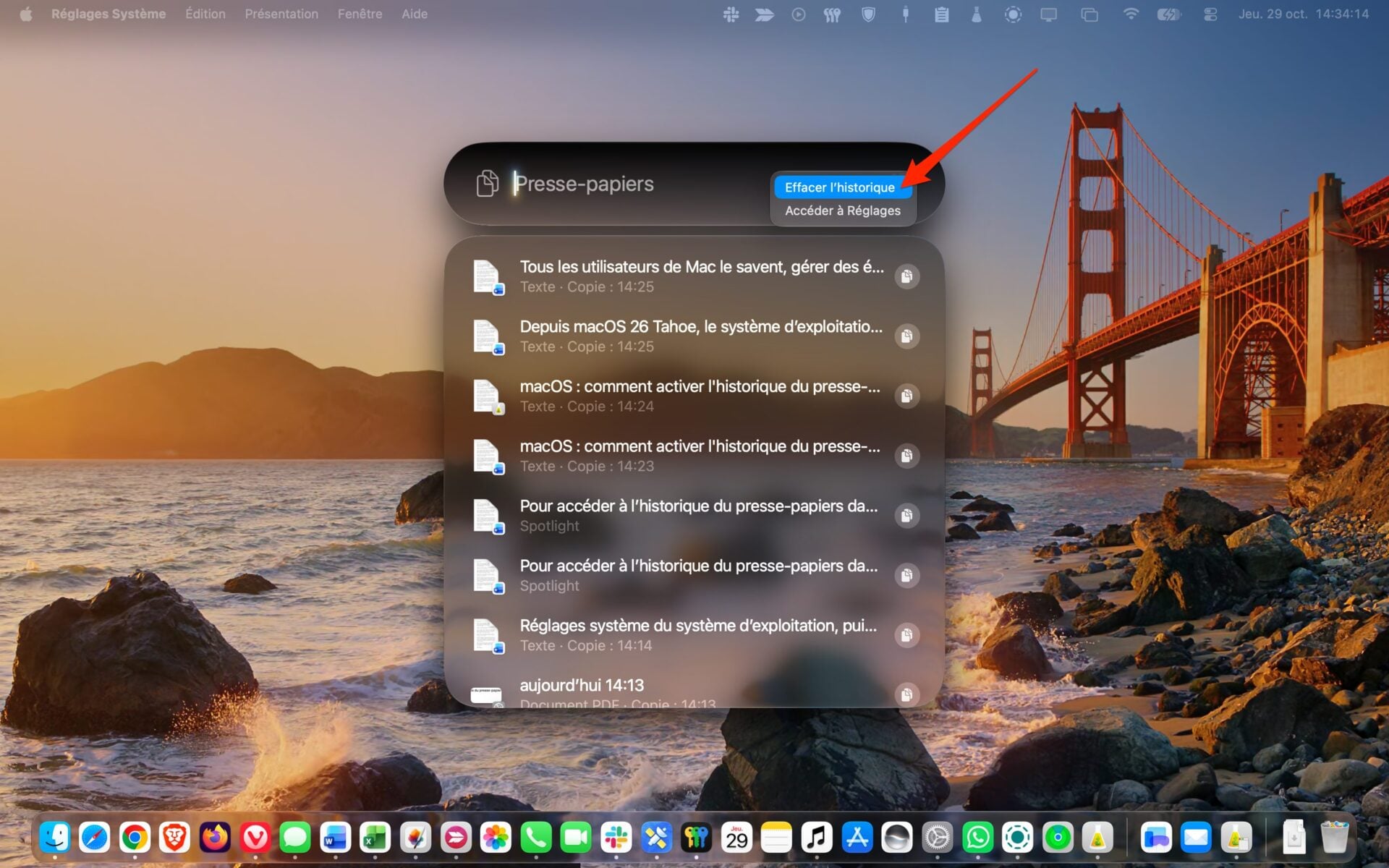Open the Présentation menu
The height and width of the screenshot is (868, 1389).
(x=281, y=14)
